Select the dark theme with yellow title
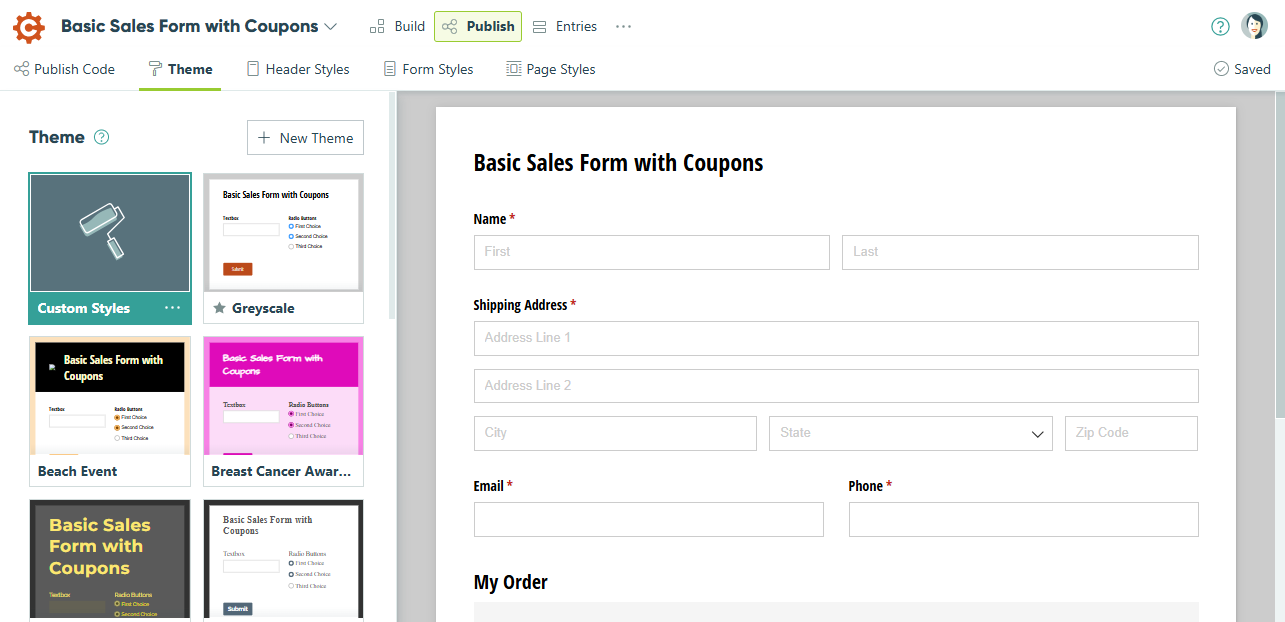Viewport: 1285px width, 622px height. [110, 560]
